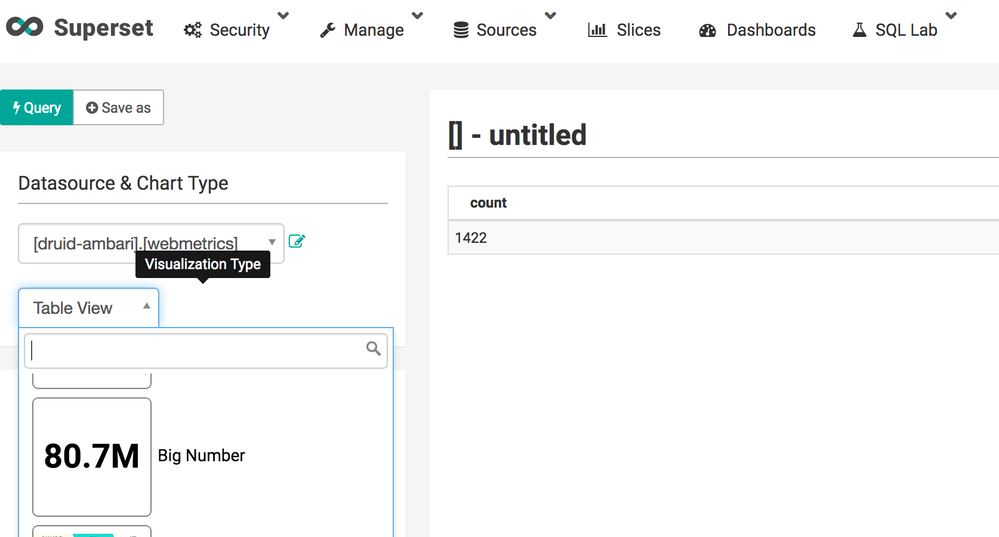Click the magnifier icon in search box
The image size is (999, 537).
click(x=373, y=349)
